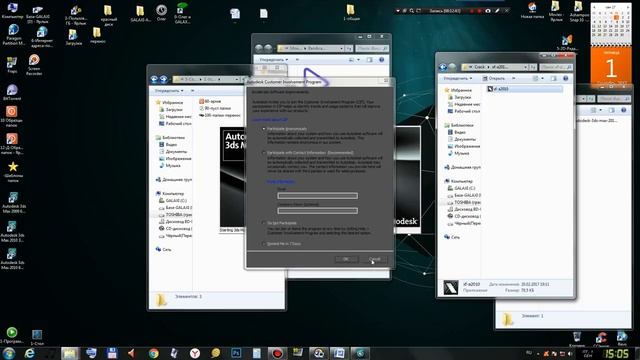Open Google Chrome from taskbar

pos(153,353)
